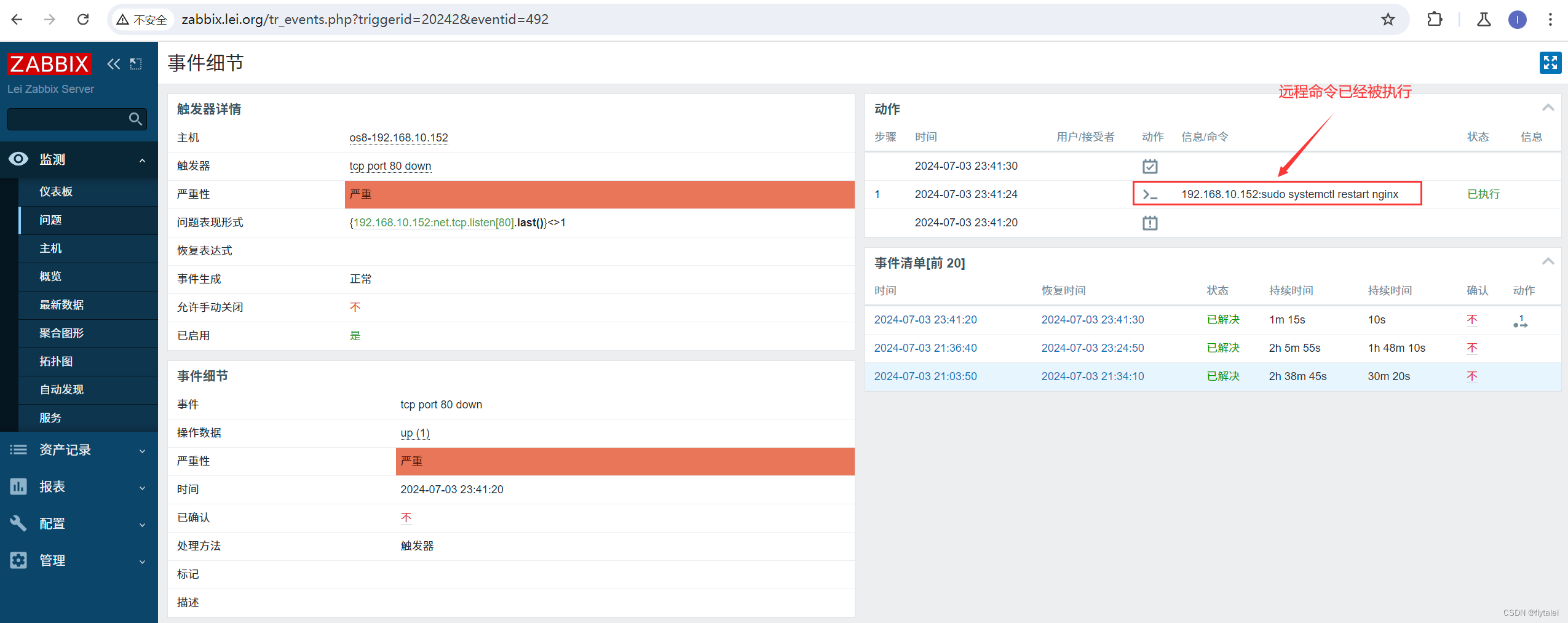Expand the 配置 configuration menu
1568x623 pixels.
79,523
